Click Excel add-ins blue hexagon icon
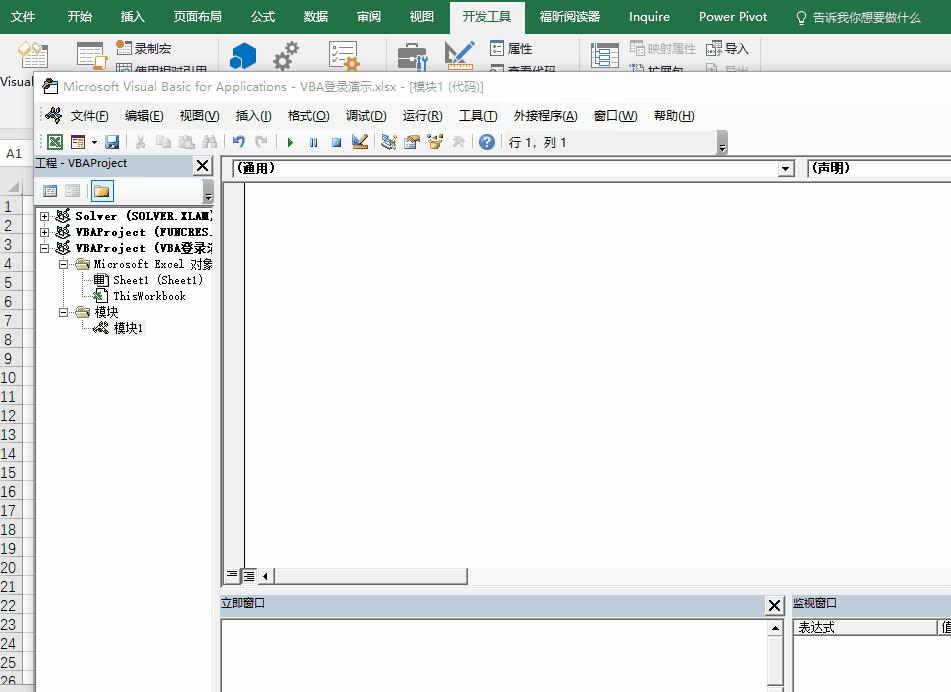951x692 pixels. tap(243, 55)
